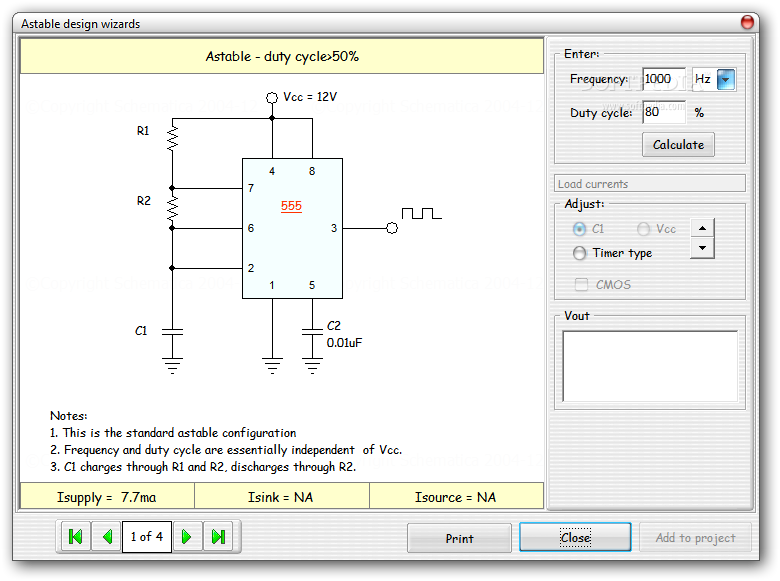Click the adjust up arrow
The height and width of the screenshot is (581, 780).
coord(702,228)
